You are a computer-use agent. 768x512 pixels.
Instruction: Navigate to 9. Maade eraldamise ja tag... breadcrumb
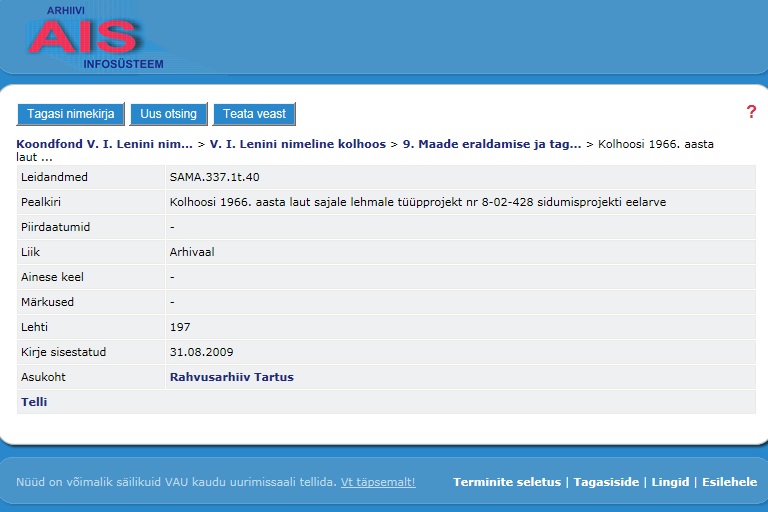tap(491, 144)
